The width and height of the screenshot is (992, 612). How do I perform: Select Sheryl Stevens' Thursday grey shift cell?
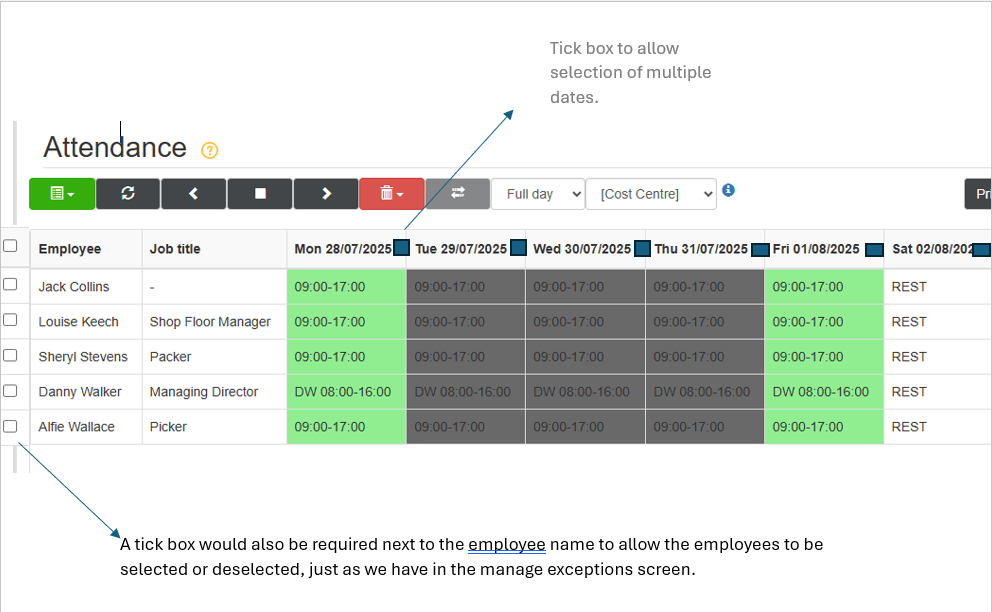(705, 357)
